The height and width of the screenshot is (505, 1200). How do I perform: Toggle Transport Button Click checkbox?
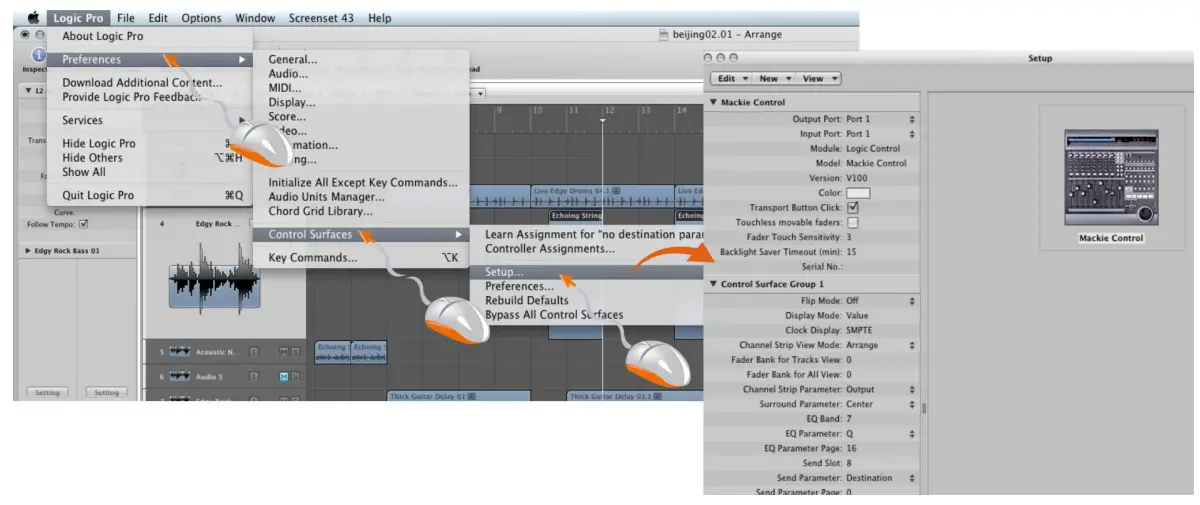coord(852,207)
